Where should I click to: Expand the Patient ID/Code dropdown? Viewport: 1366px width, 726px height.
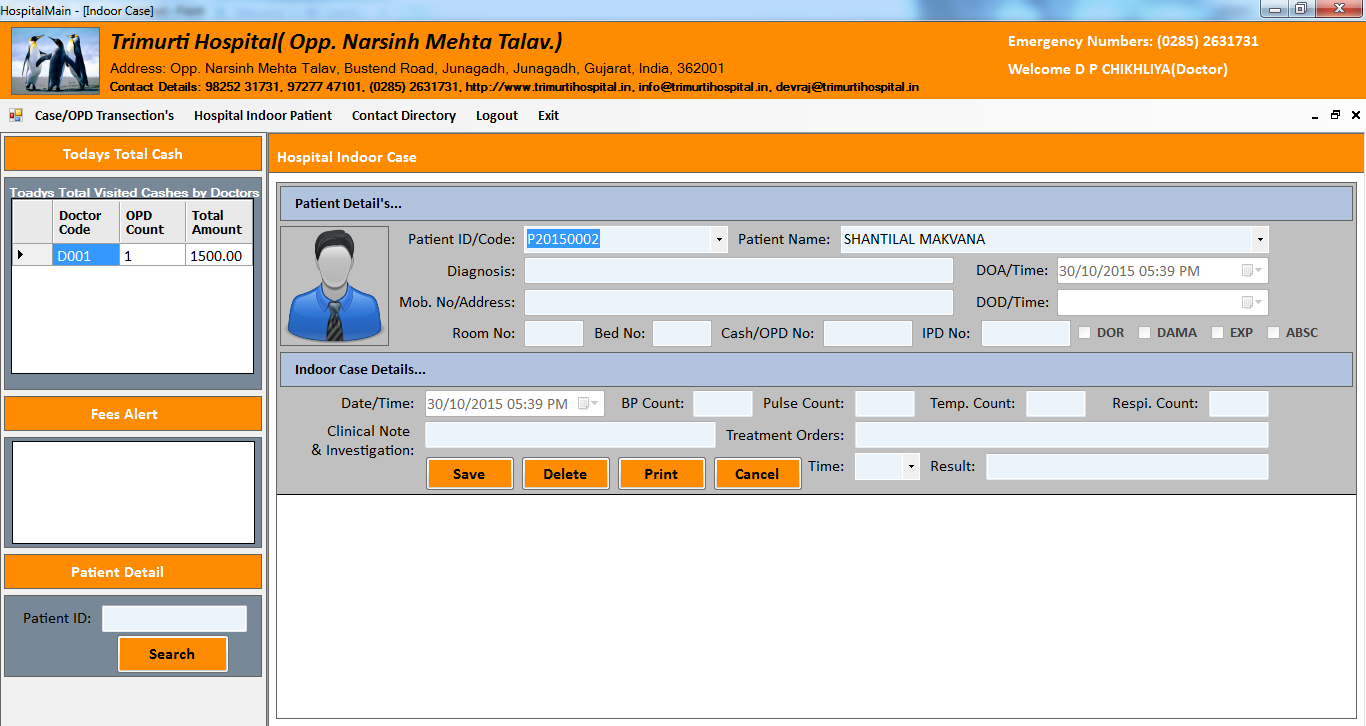coord(718,240)
